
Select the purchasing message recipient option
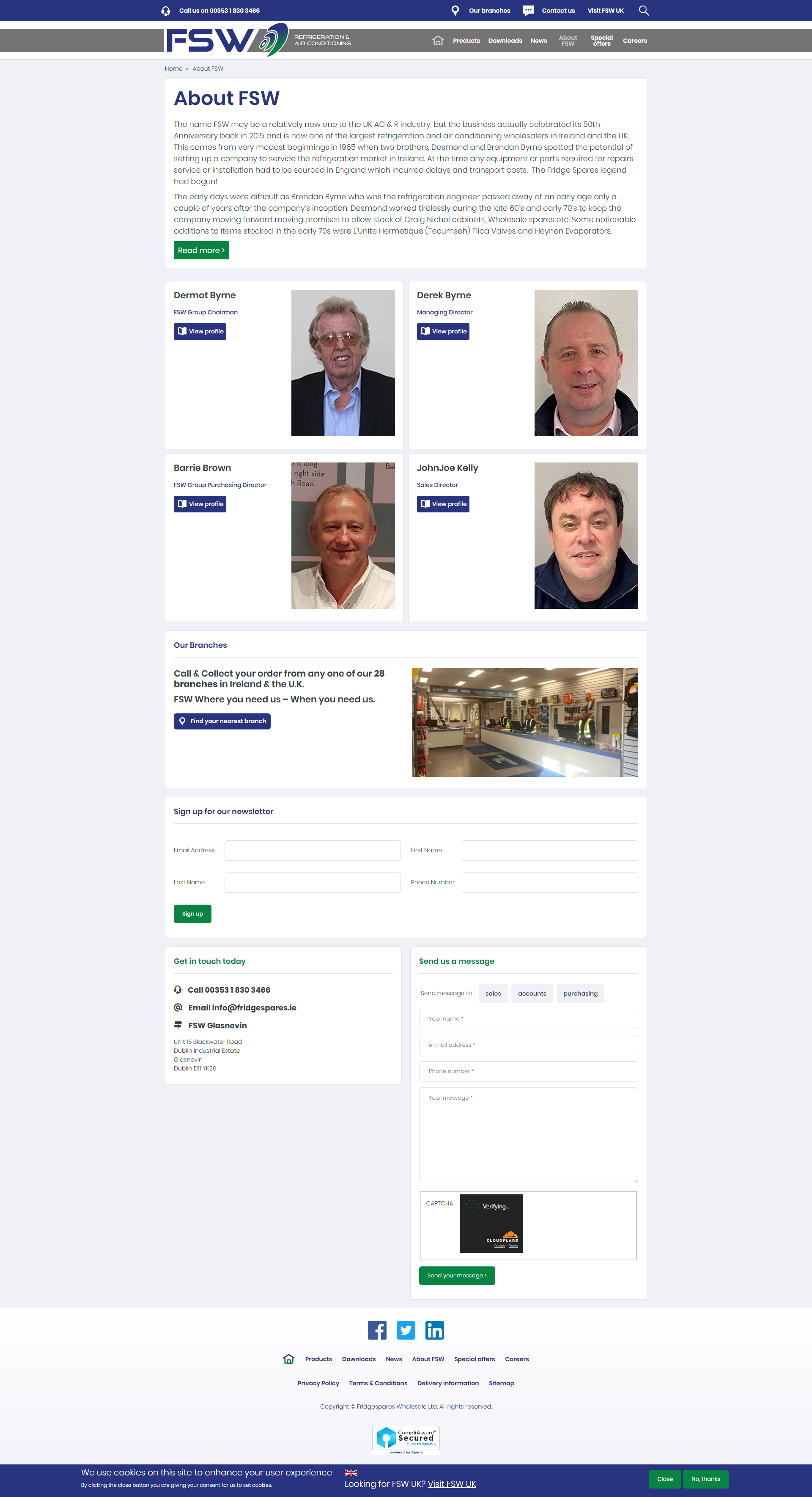point(580,993)
